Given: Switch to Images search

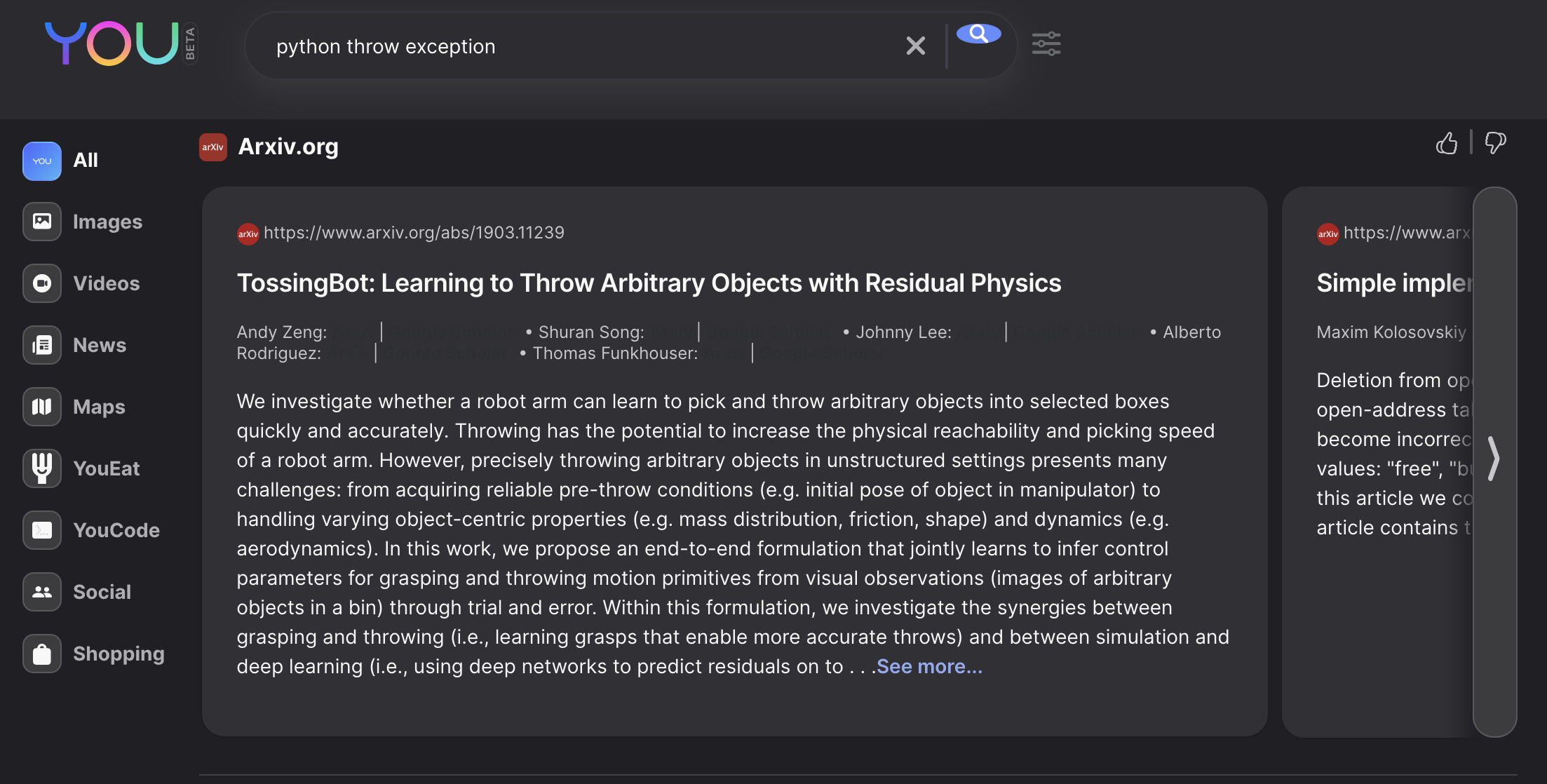Looking at the screenshot, I should [42, 222].
